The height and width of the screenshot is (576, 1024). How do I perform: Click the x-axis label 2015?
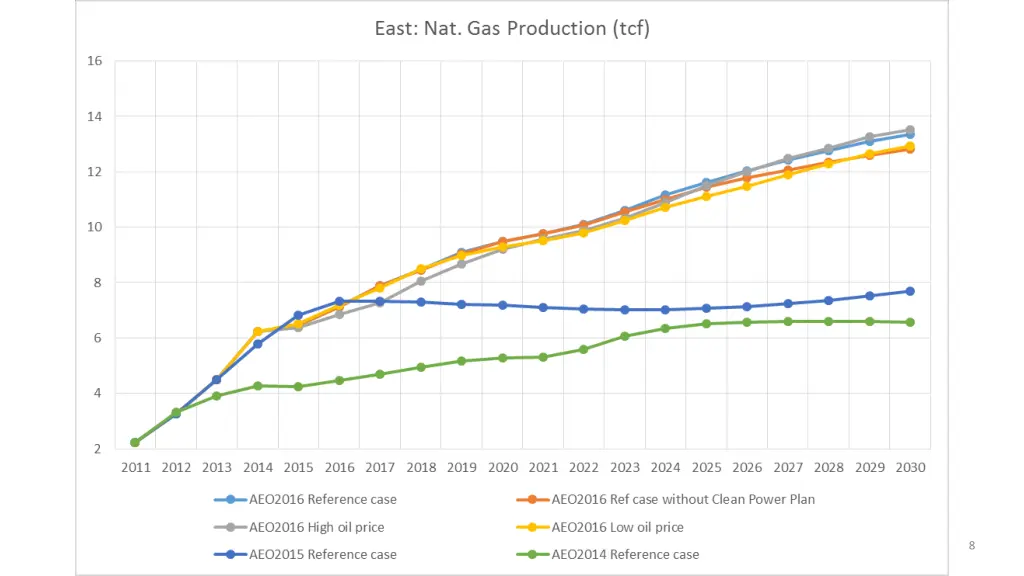[298, 468]
